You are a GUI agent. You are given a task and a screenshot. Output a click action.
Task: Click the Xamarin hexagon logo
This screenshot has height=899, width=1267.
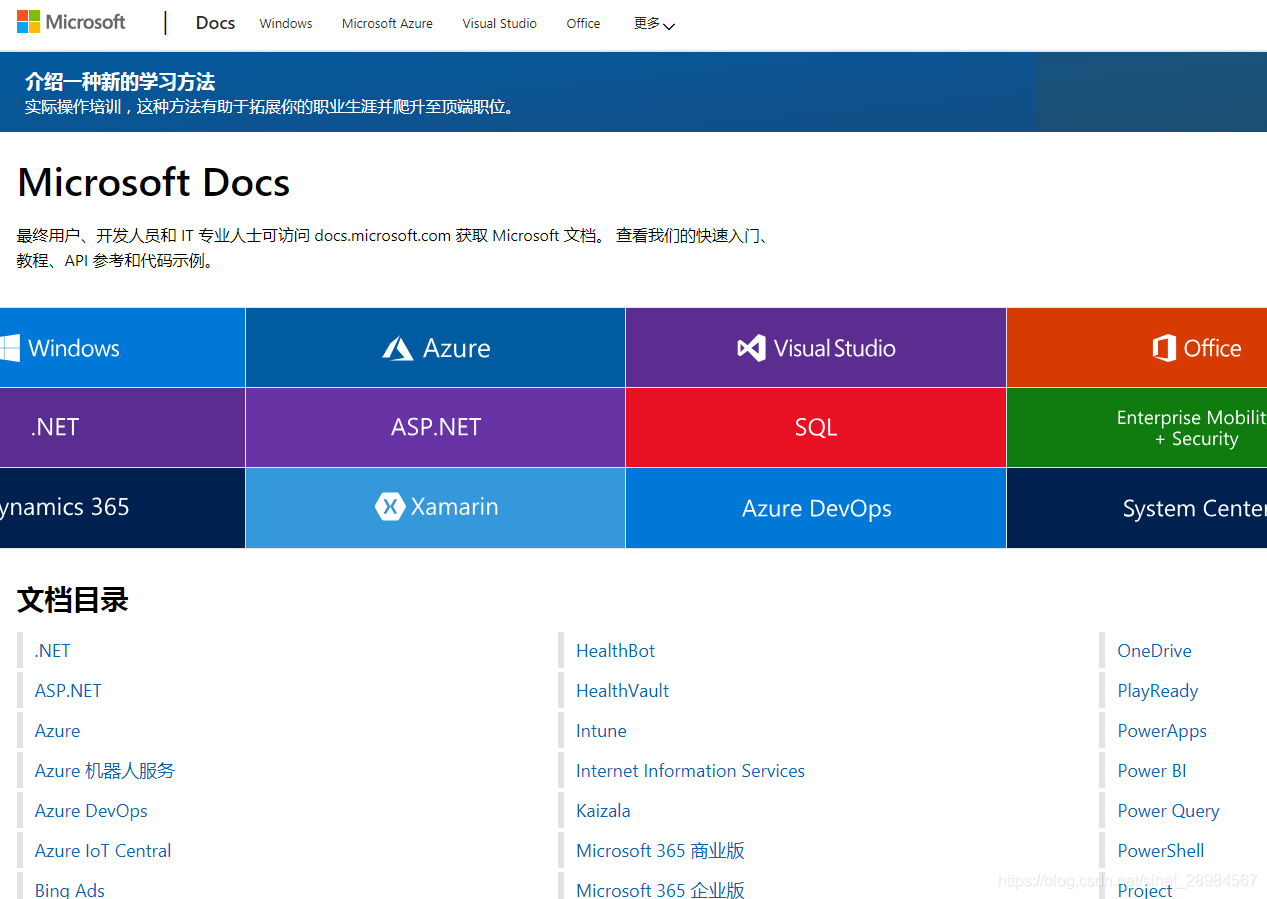coord(390,507)
